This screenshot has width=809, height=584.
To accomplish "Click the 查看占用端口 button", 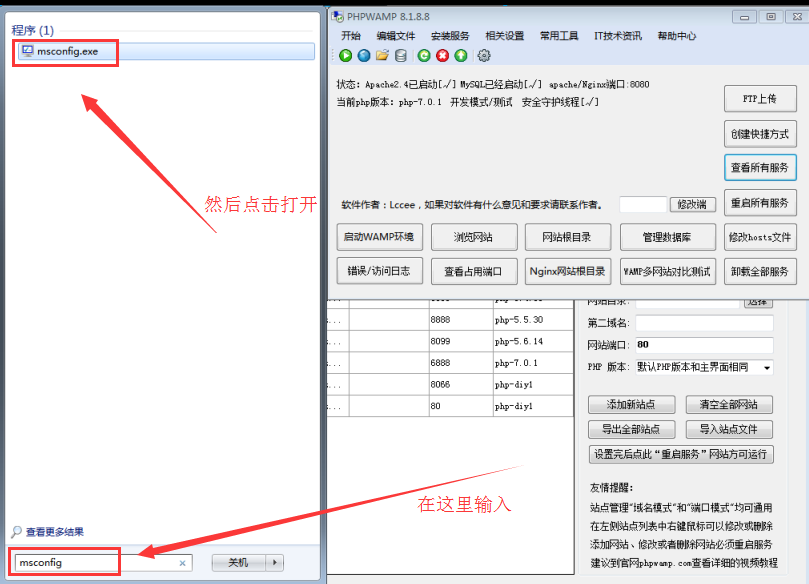I will [474, 271].
